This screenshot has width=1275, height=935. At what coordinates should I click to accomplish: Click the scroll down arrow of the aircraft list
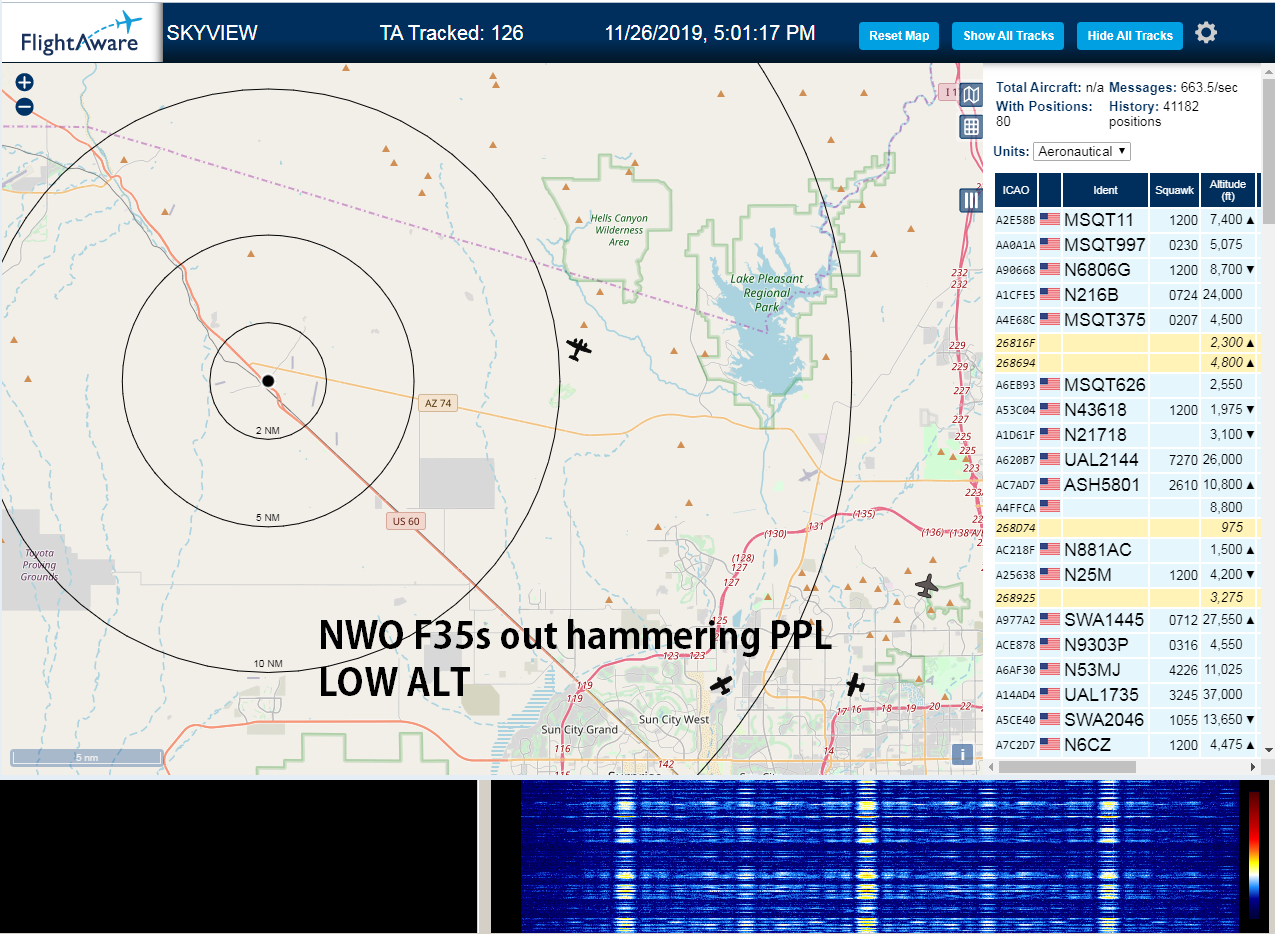pos(1268,750)
